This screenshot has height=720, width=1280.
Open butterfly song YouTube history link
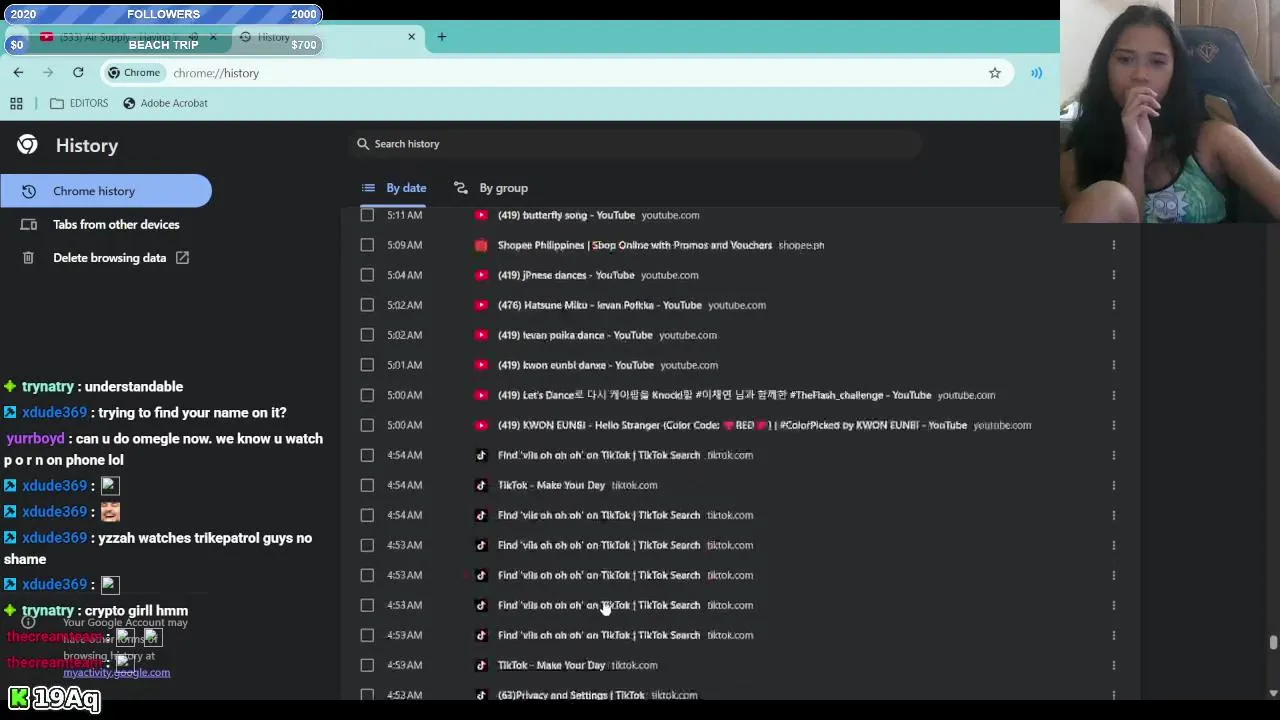[x=566, y=215]
